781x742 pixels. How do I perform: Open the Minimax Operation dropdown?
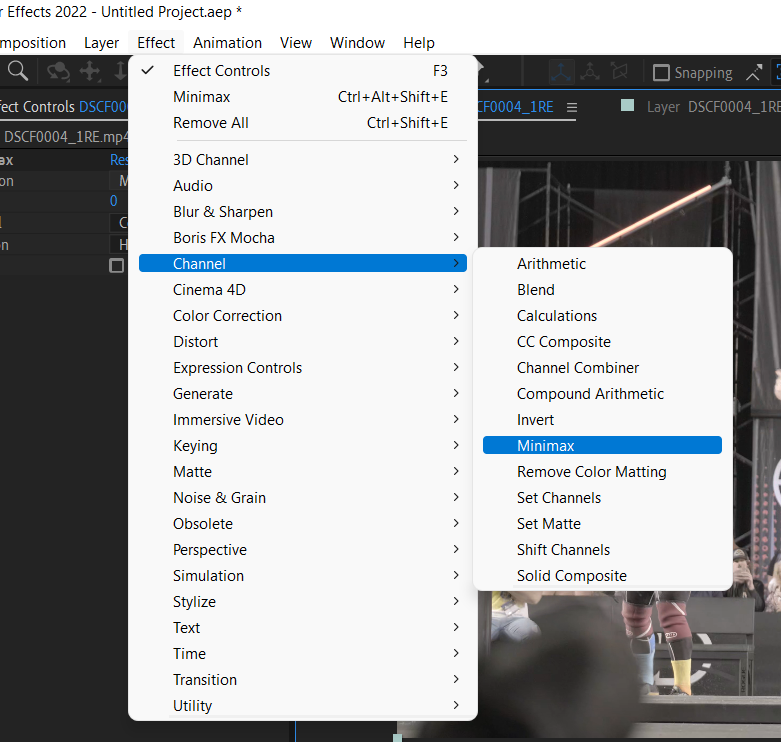coord(120,181)
